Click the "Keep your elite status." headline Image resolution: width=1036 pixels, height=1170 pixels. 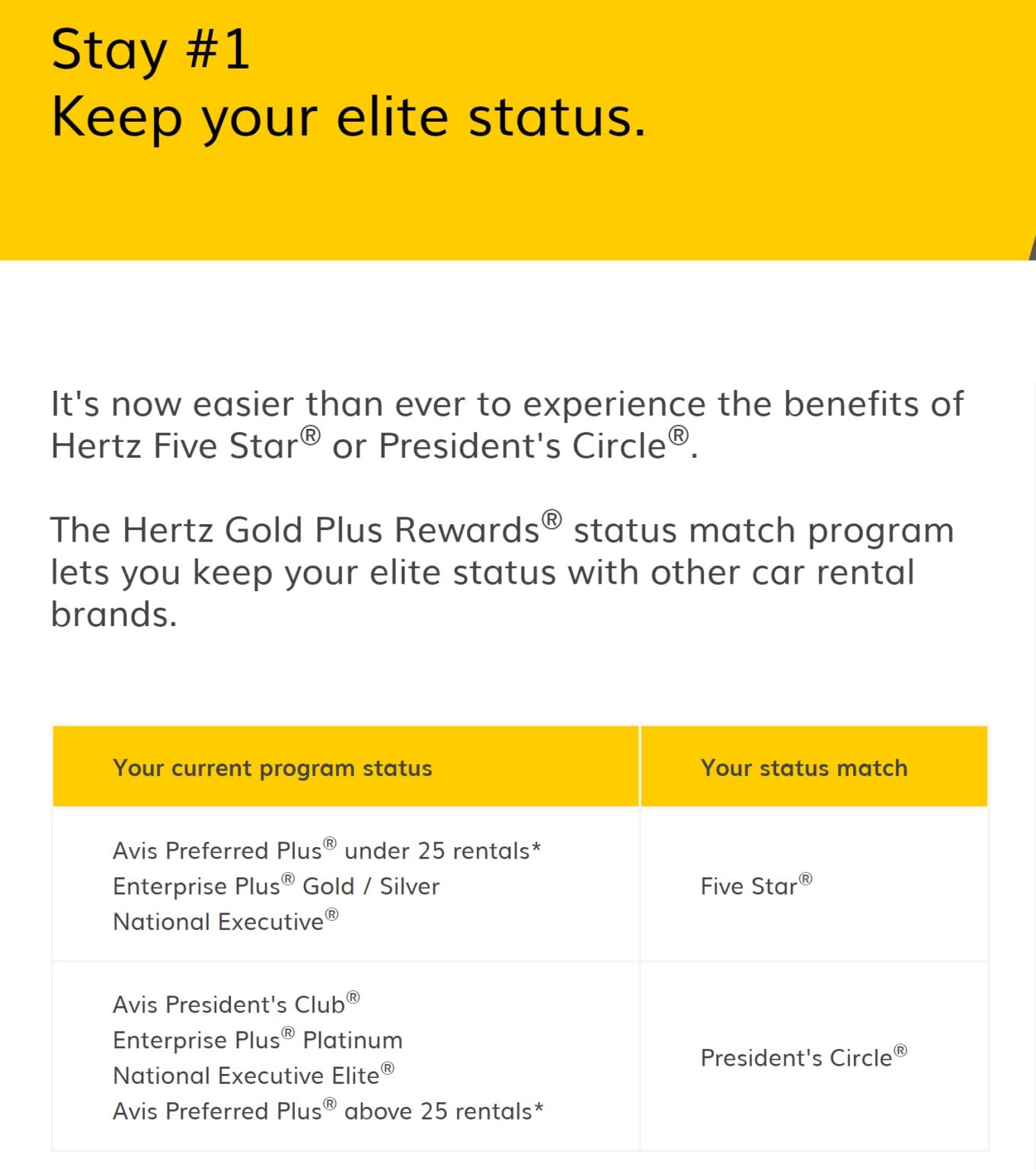coord(348,117)
